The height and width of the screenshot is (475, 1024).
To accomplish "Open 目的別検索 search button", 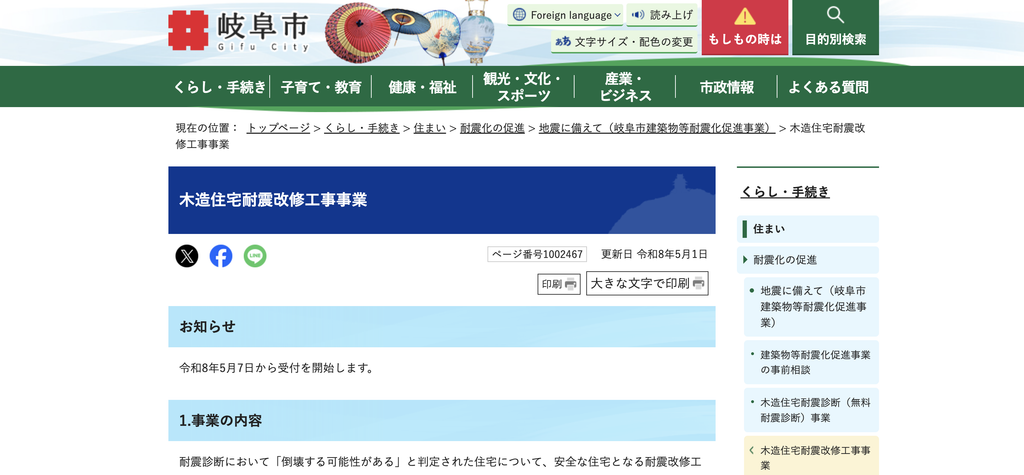I will (835, 27).
